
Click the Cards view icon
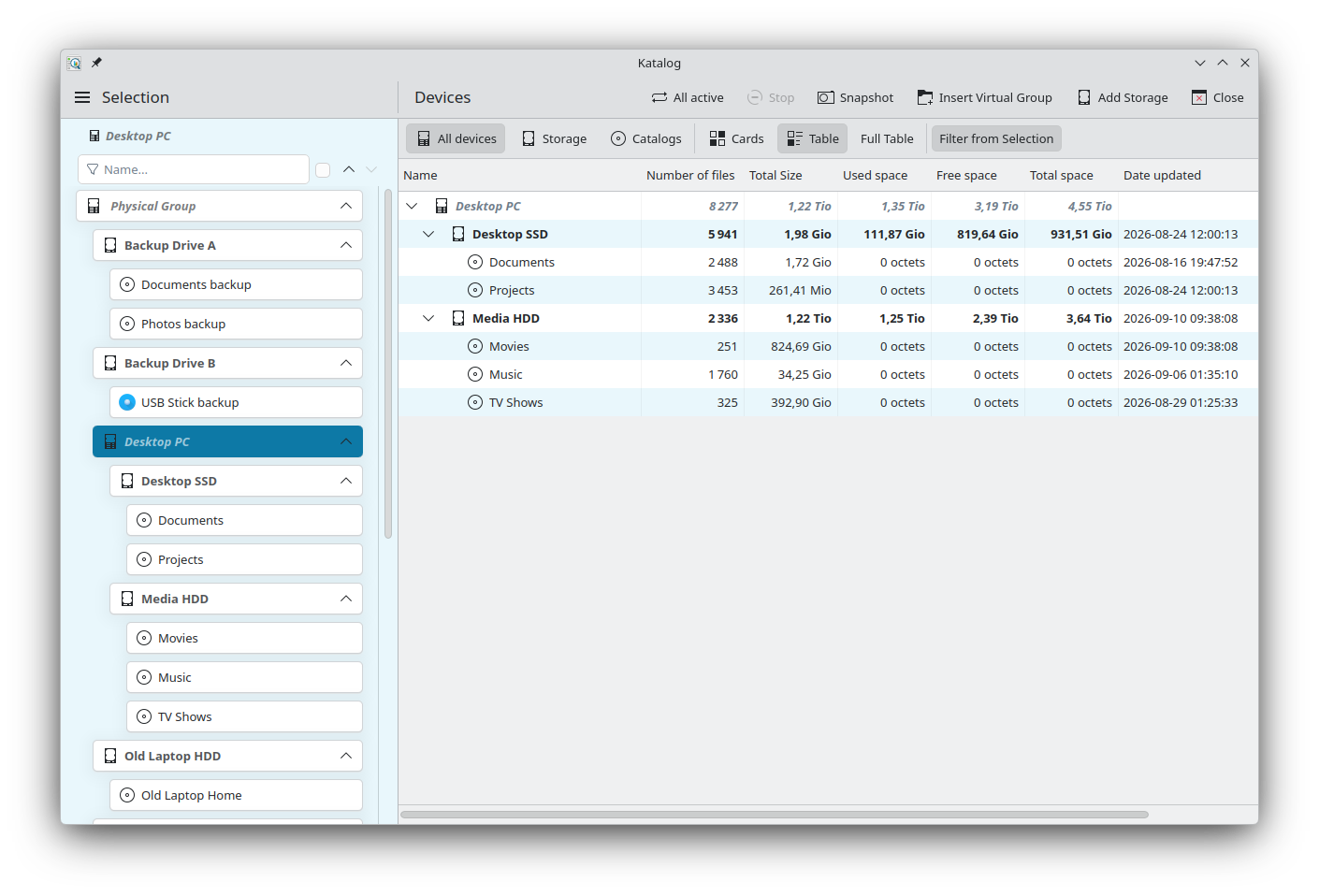point(717,138)
